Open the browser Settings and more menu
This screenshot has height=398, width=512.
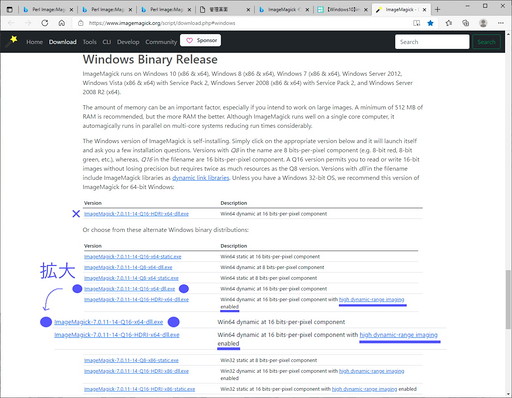(x=501, y=23)
